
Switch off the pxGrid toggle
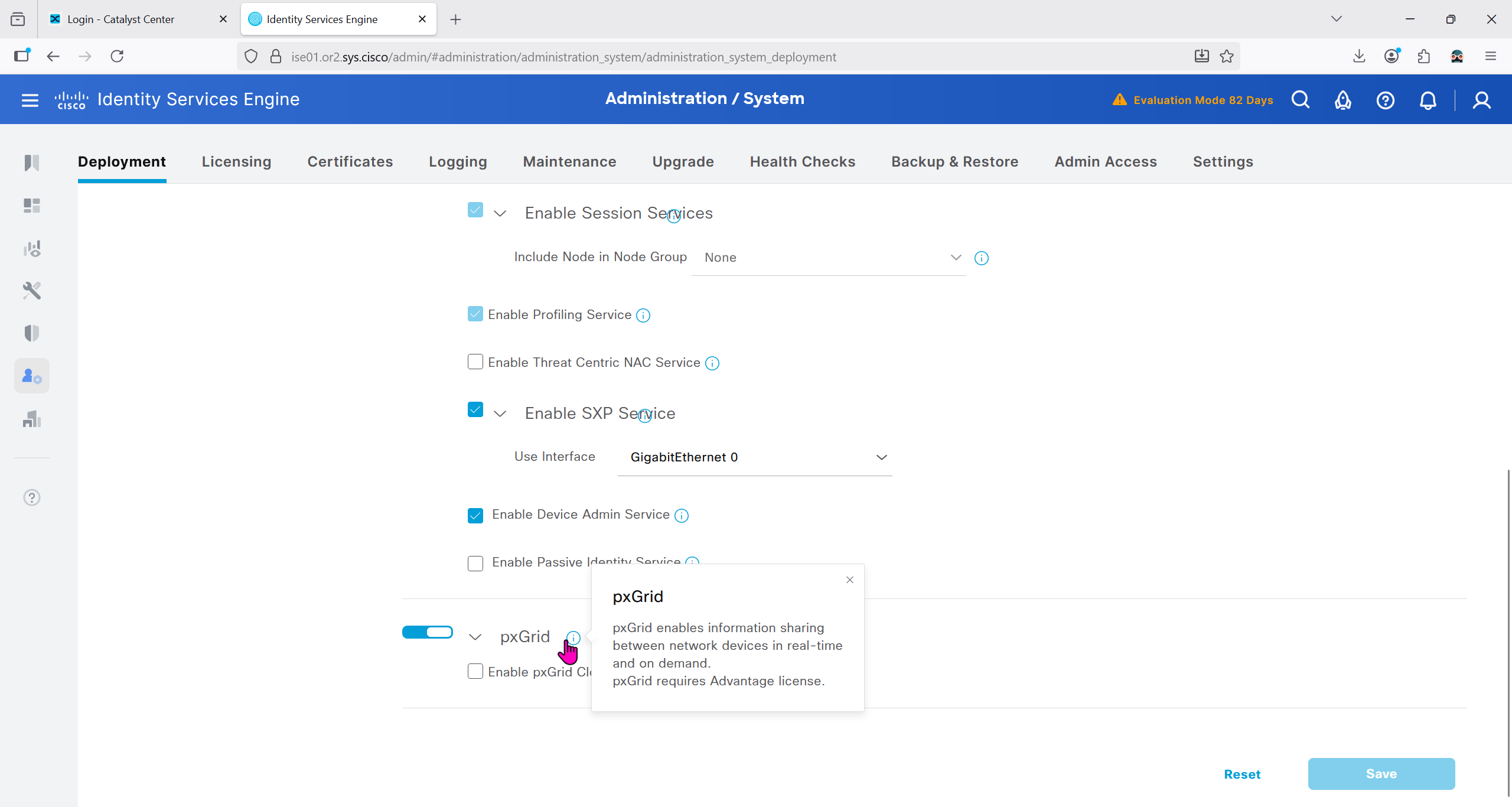(x=428, y=632)
